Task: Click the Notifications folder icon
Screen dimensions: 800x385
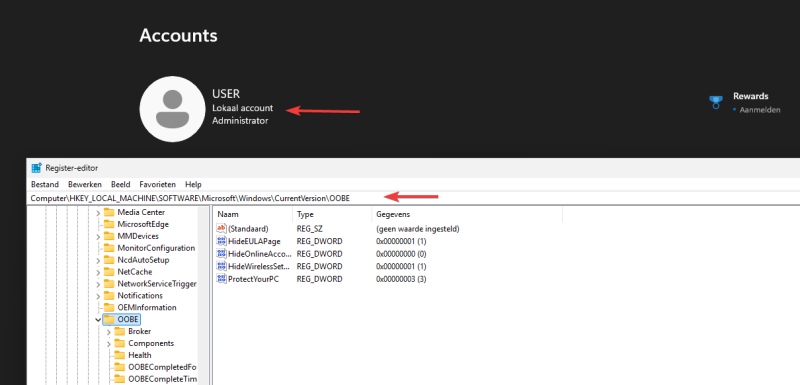Action: tap(109, 296)
